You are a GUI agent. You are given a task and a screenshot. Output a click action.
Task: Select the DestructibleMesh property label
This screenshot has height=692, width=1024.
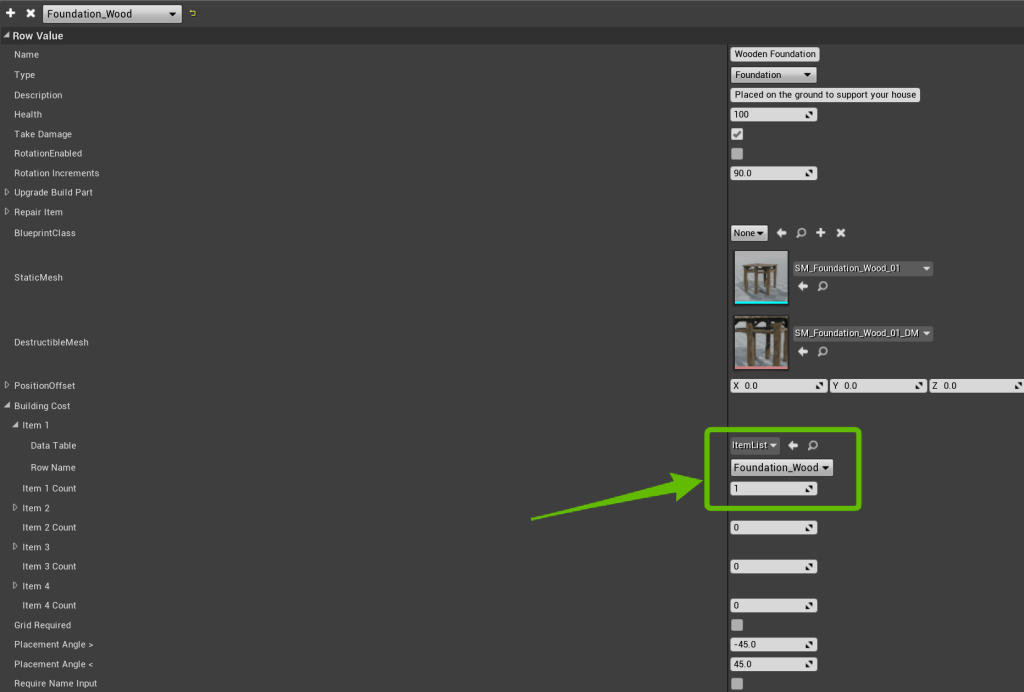click(51, 342)
